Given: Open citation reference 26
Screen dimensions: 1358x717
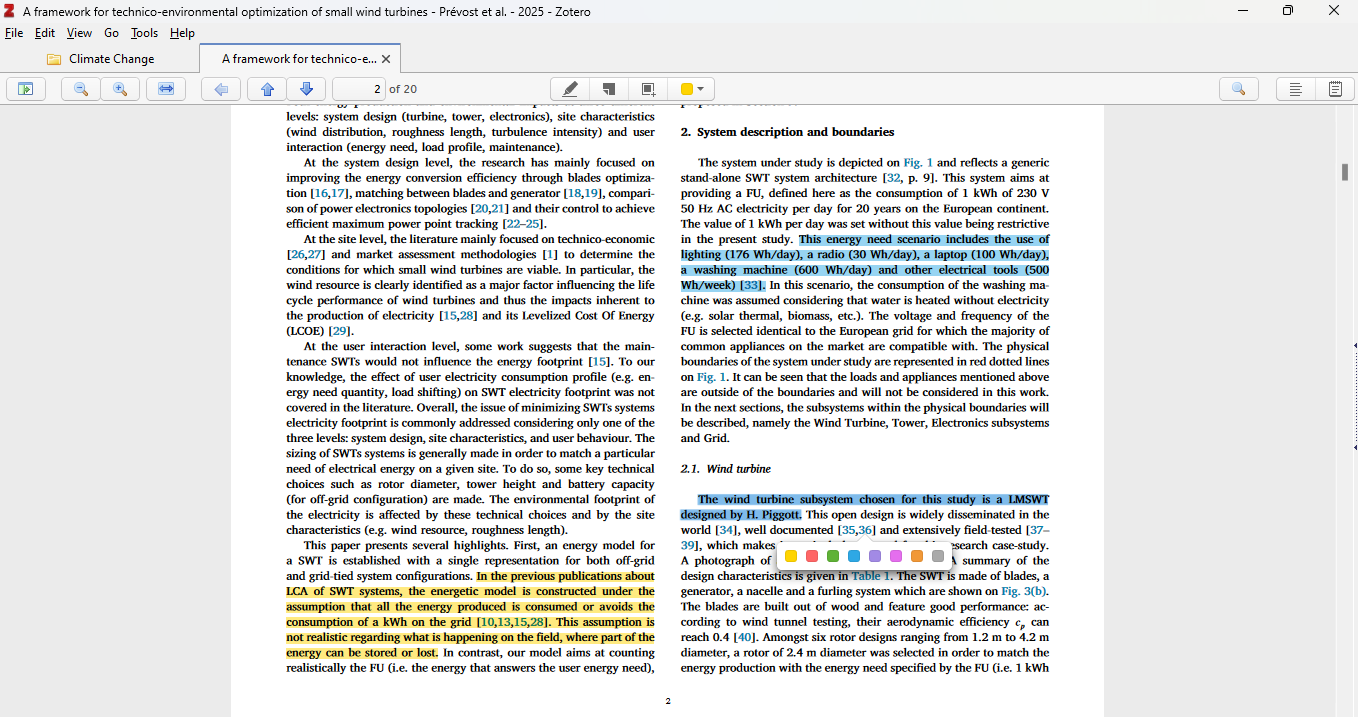Looking at the screenshot, I should pyautogui.click(x=298, y=255).
